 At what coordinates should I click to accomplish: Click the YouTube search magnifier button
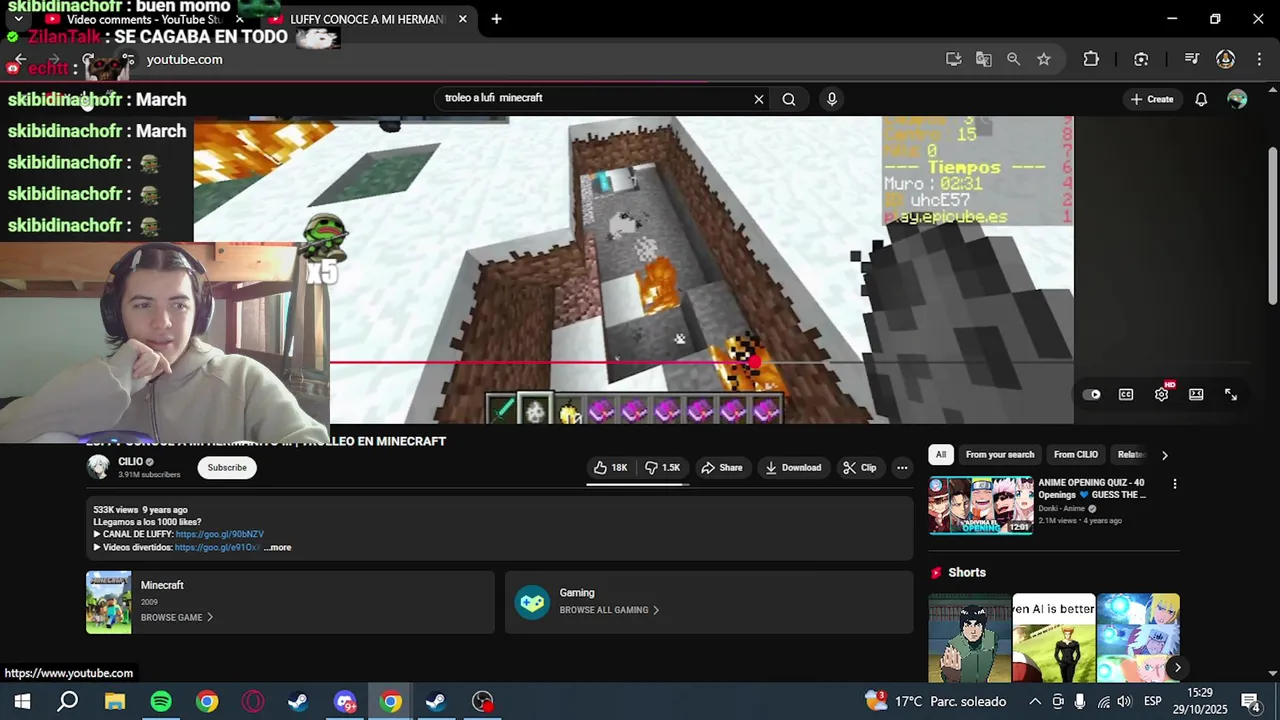coord(789,99)
